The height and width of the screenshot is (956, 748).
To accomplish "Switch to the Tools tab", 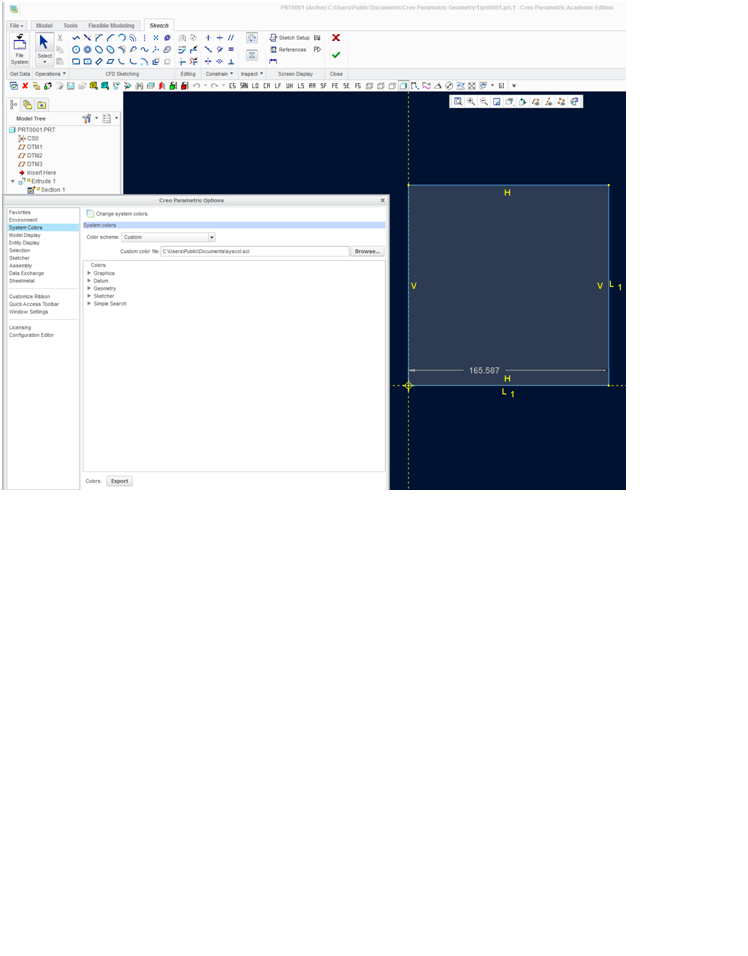I will pos(71,26).
